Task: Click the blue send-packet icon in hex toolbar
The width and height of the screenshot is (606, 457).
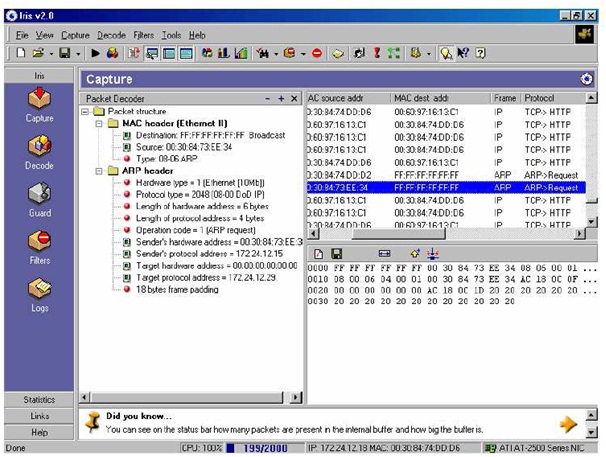Action: (x=433, y=254)
